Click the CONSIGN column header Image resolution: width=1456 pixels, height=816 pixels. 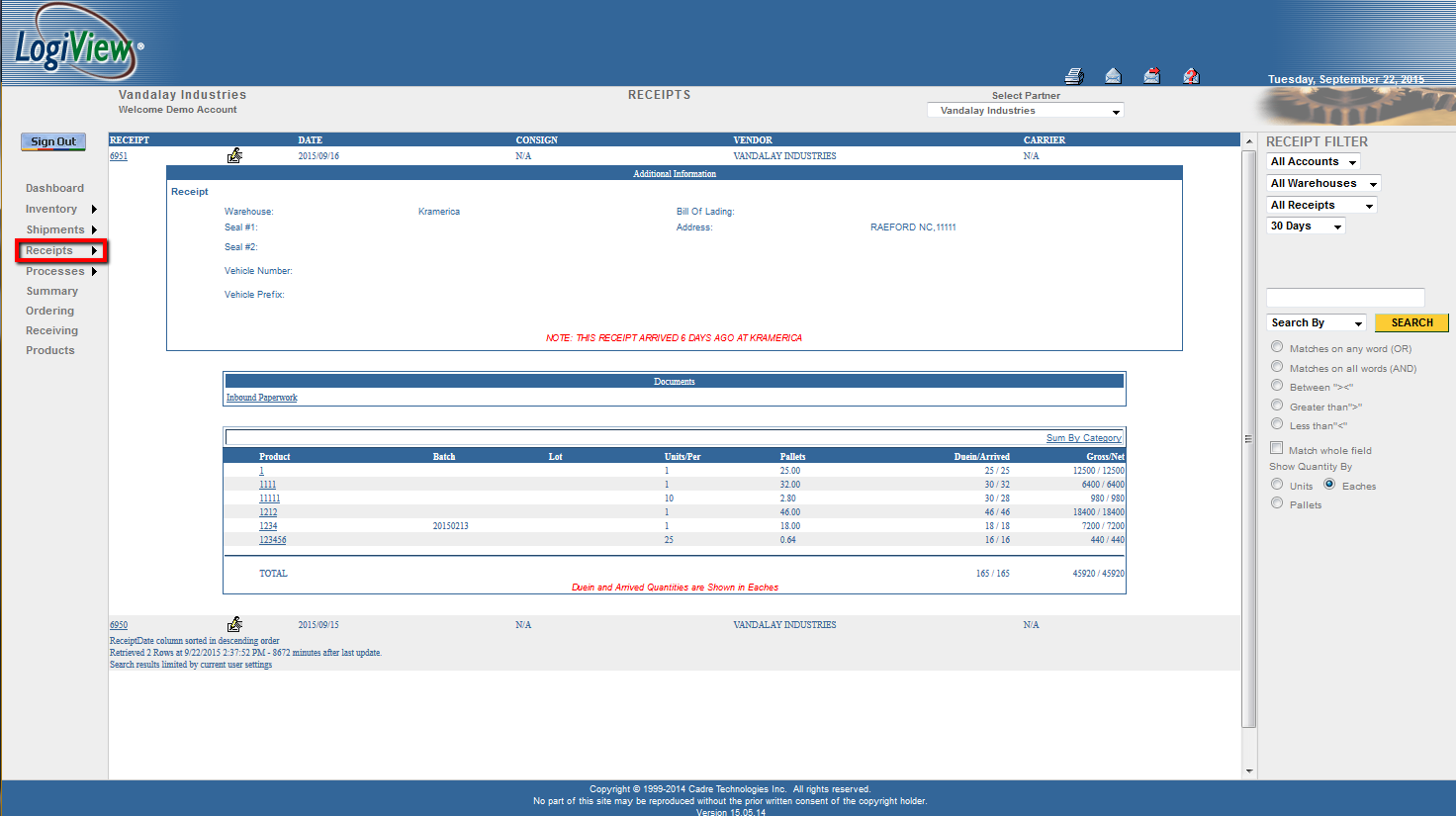pos(537,140)
